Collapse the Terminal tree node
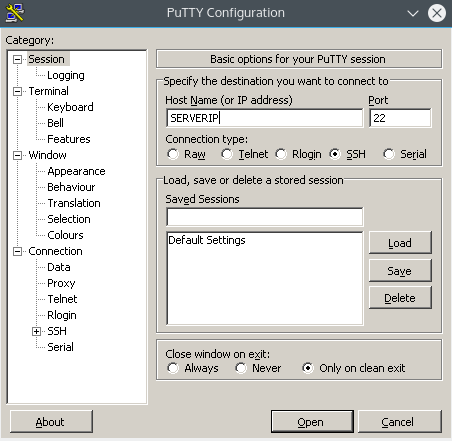 tap(17, 91)
